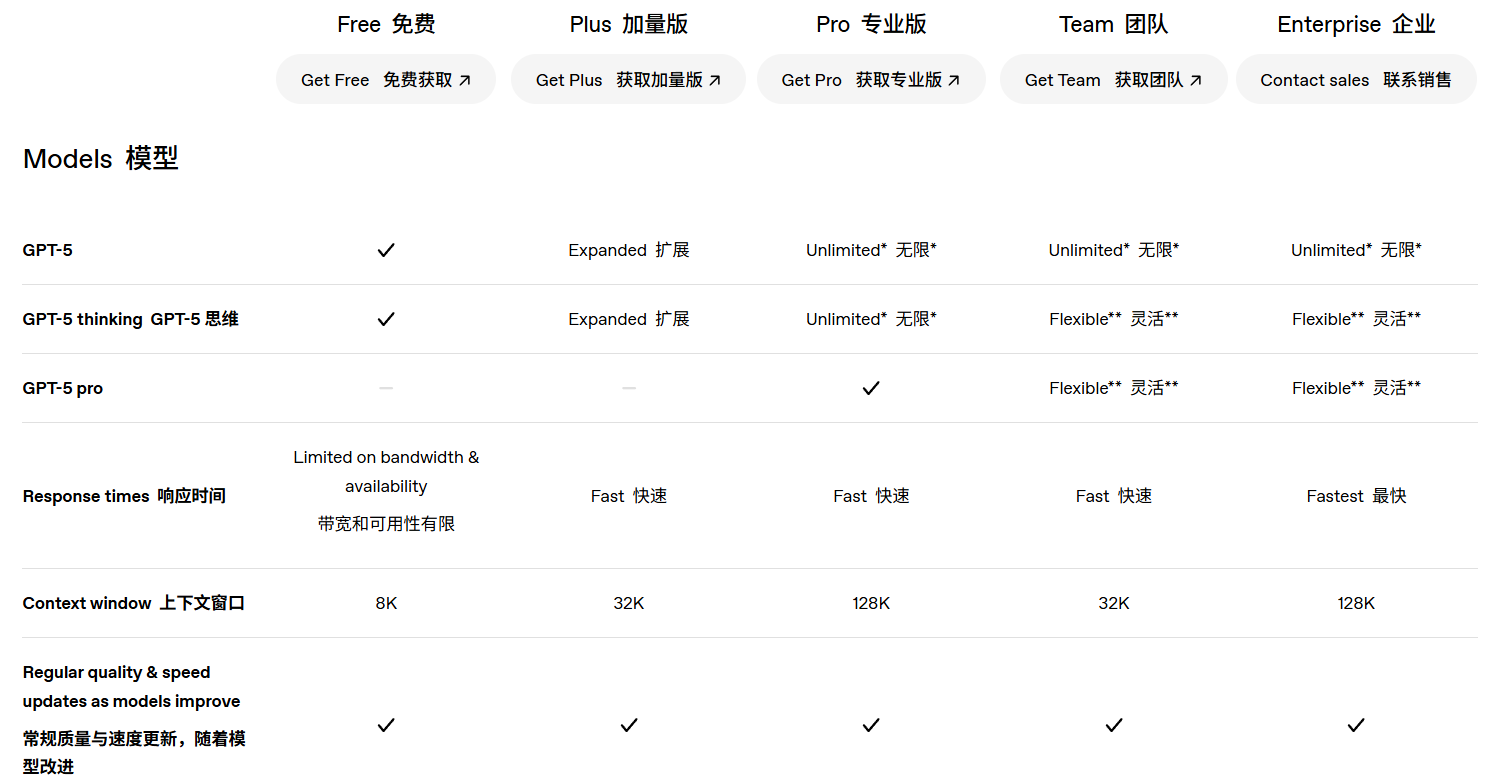Click the arrow icon on Get Free
This screenshot has width=1501, height=781.
click(x=465, y=81)
